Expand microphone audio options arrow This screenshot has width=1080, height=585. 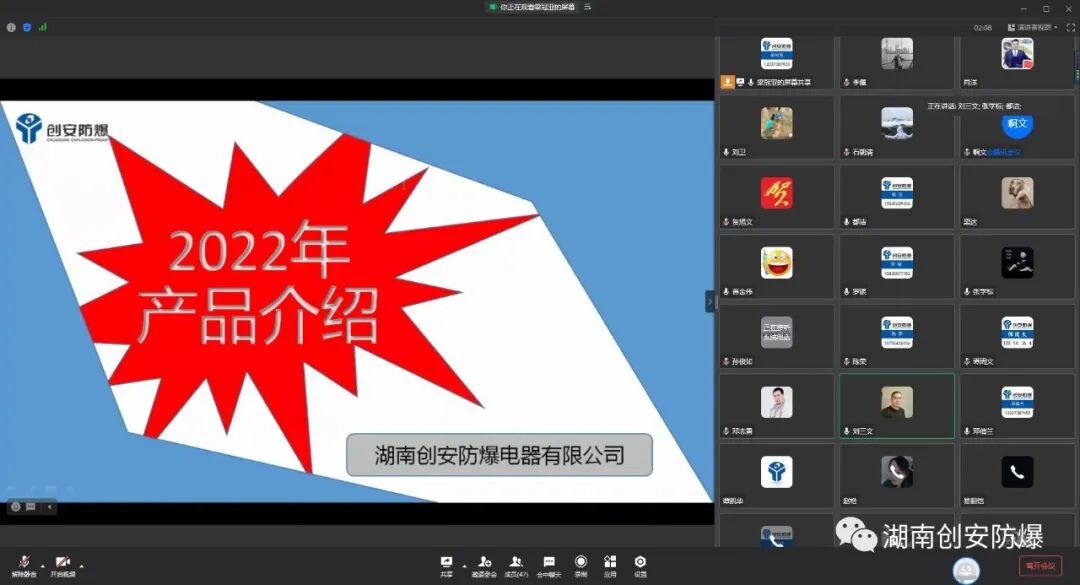43,566
